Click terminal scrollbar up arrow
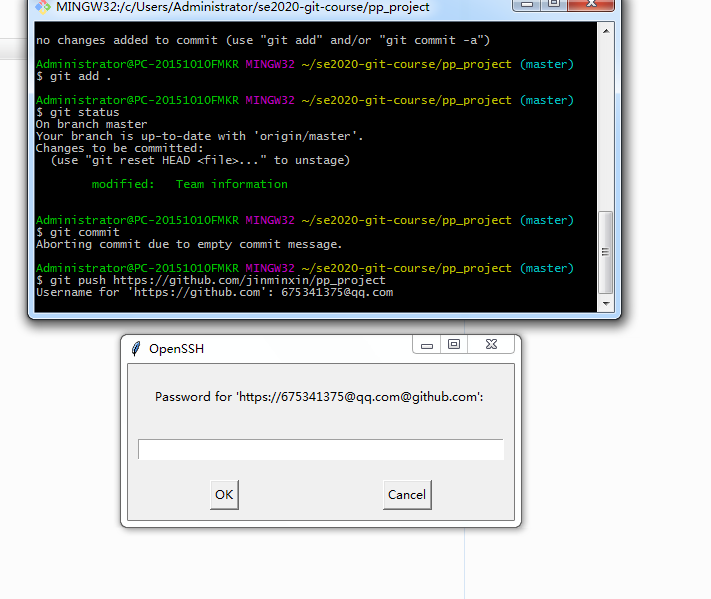This screenshot has height=599, width=711. pyautogui.click(x=606, y=31)
